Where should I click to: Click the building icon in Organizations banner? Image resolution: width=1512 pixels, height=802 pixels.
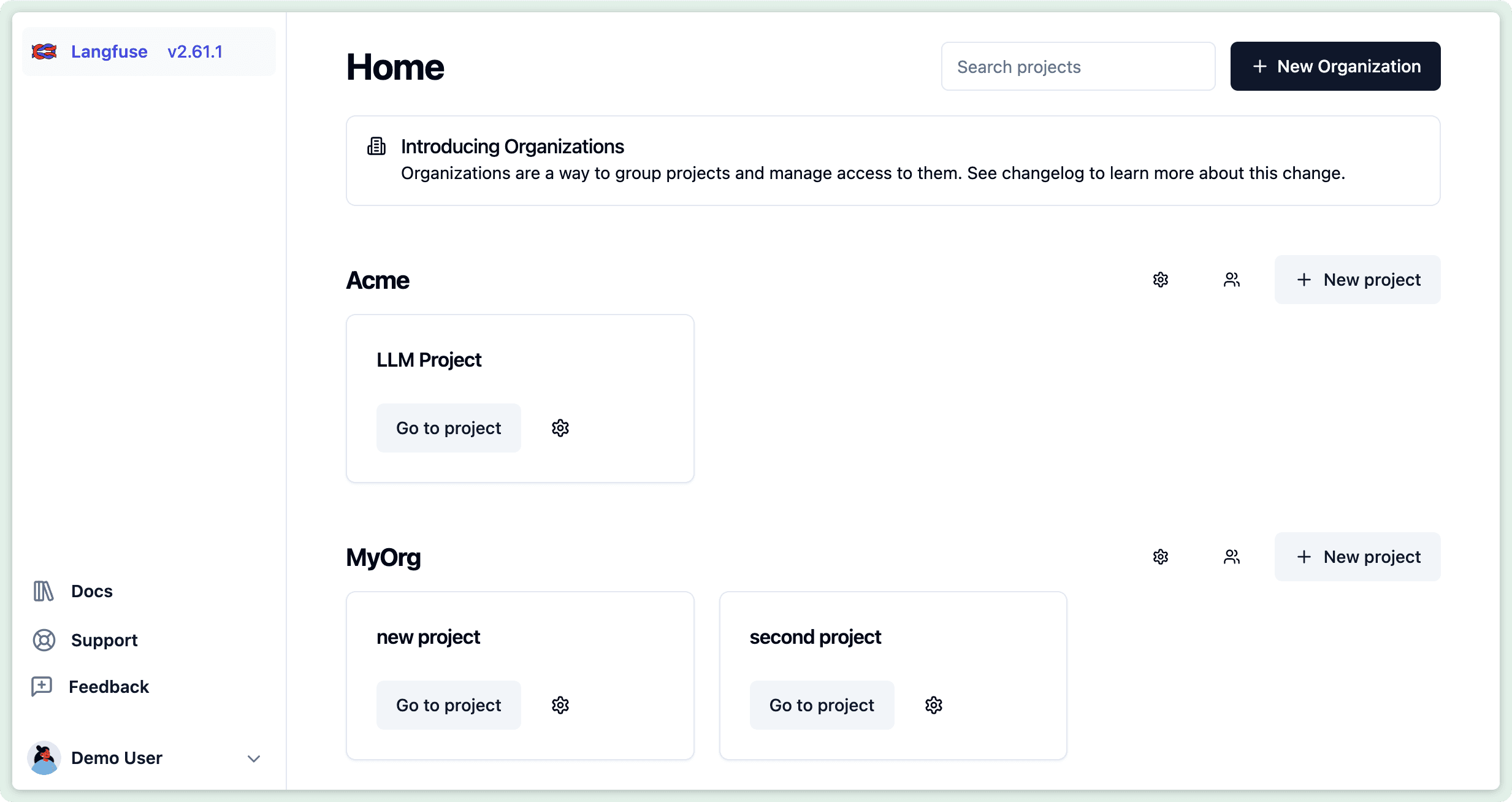(375, 146)
